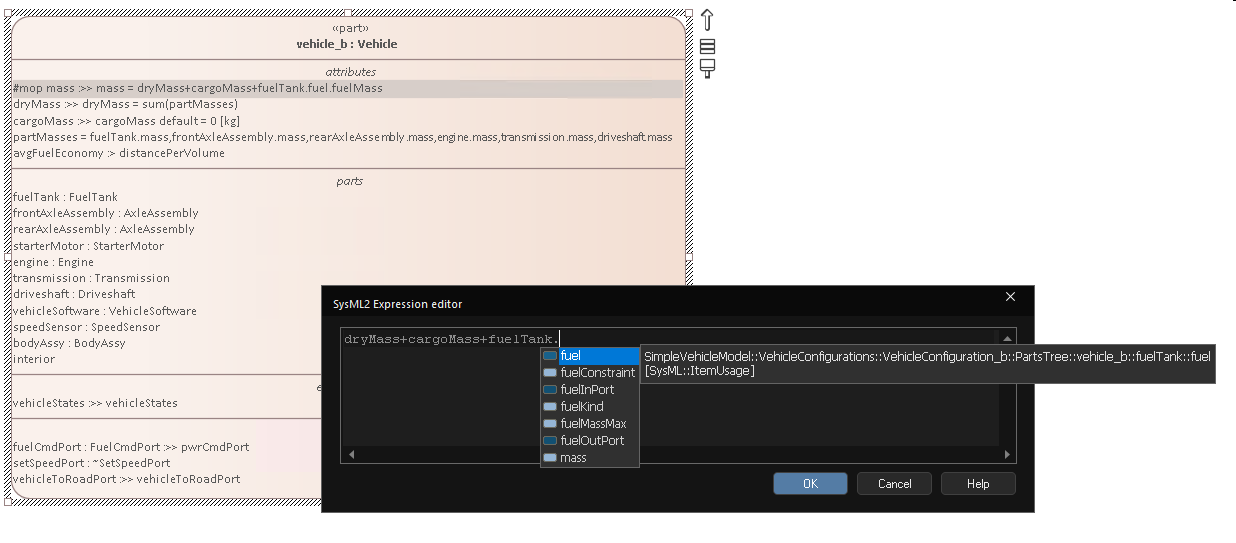Viewport: 1236px width, 543px height.
Task: Open Help for the Expression editor
Action: click(x=977, y=484)
